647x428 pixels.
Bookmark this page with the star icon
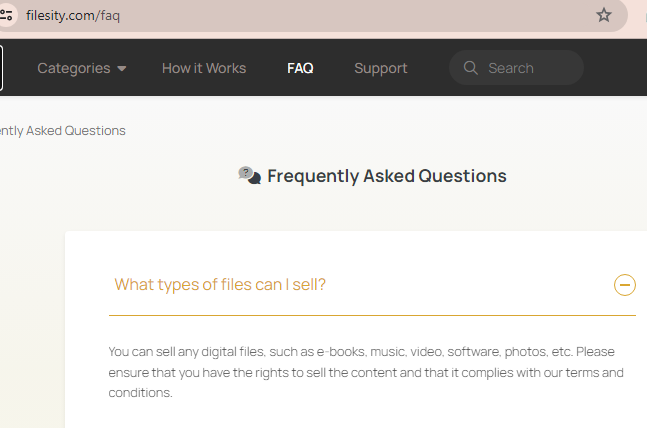point(604,15)
